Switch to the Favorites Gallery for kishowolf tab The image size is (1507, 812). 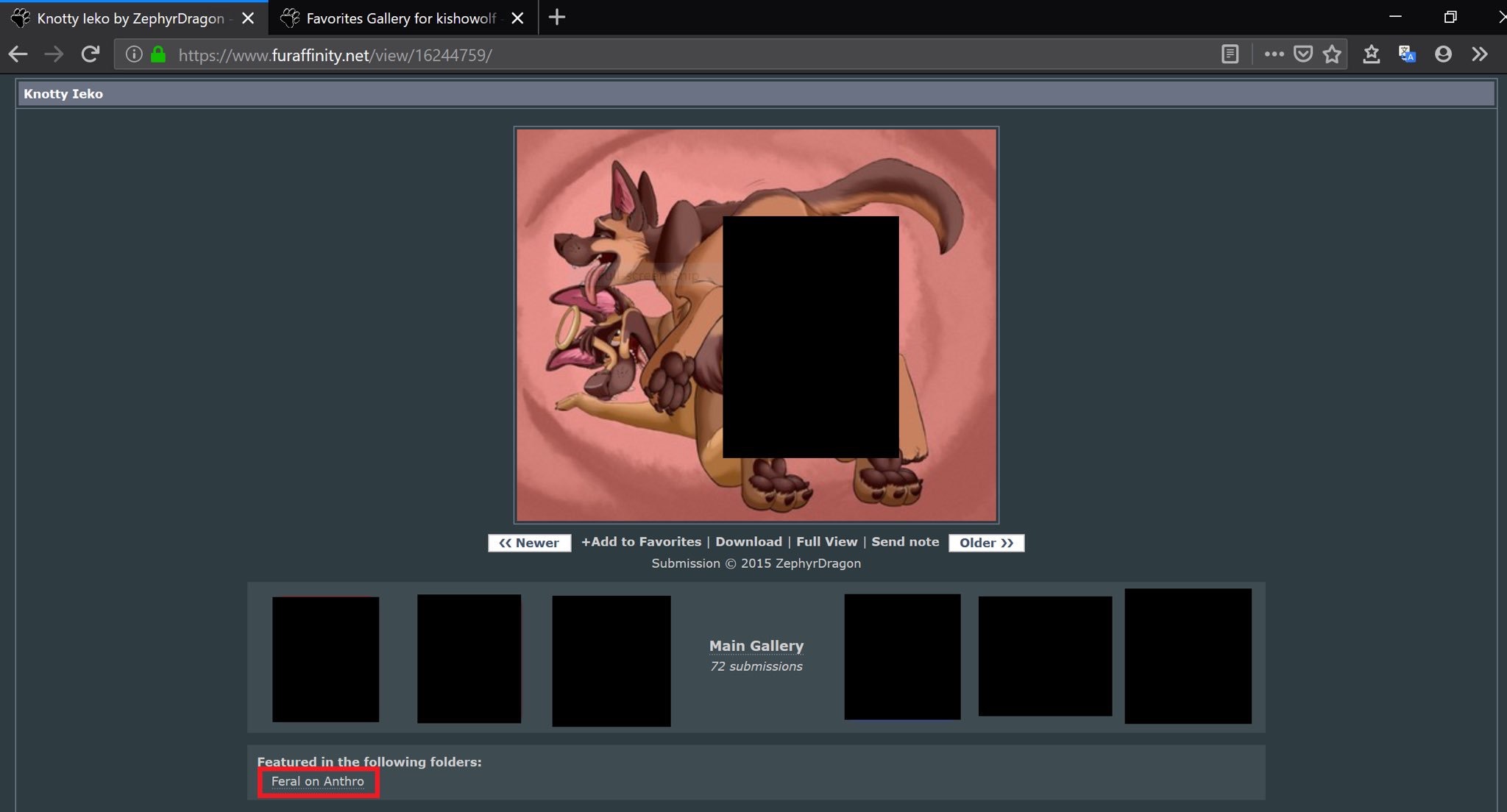[x=403, y=18]
